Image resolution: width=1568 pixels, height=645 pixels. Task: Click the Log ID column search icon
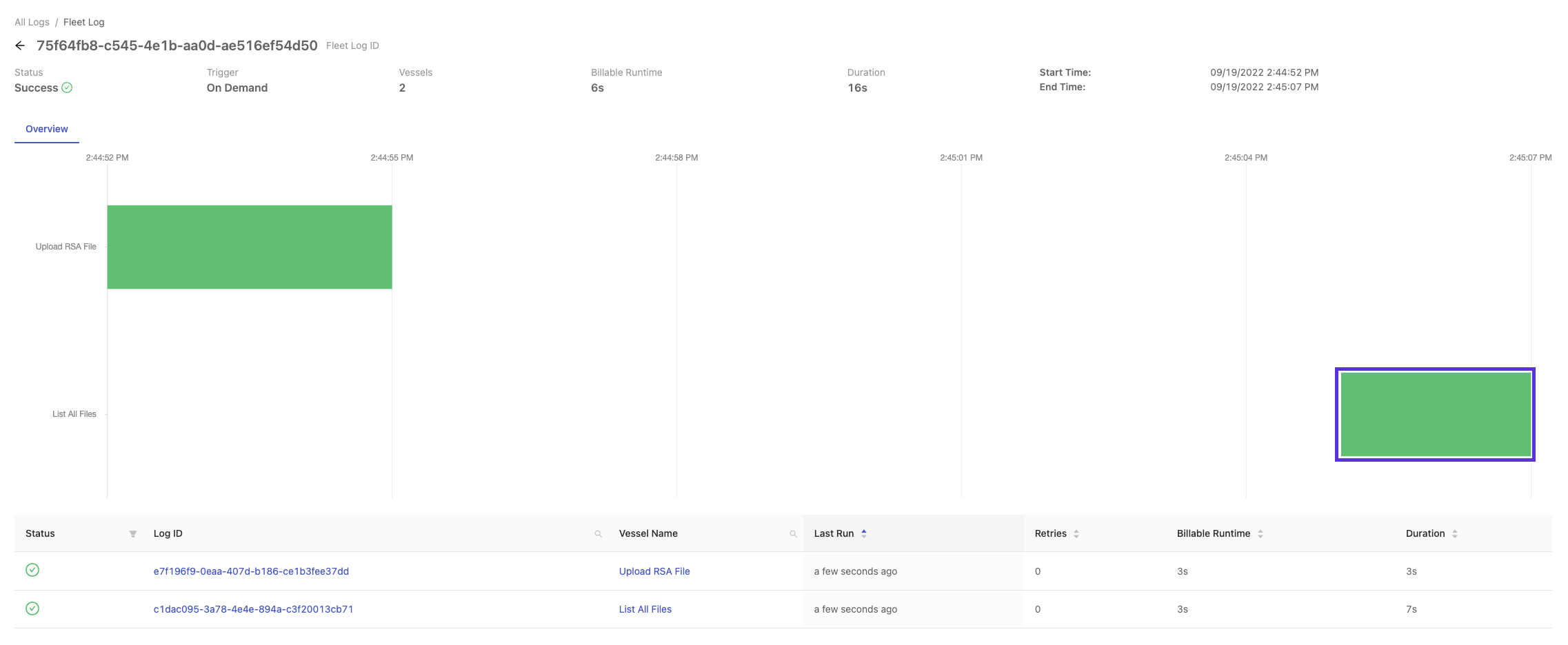click(x=599, y=534)
